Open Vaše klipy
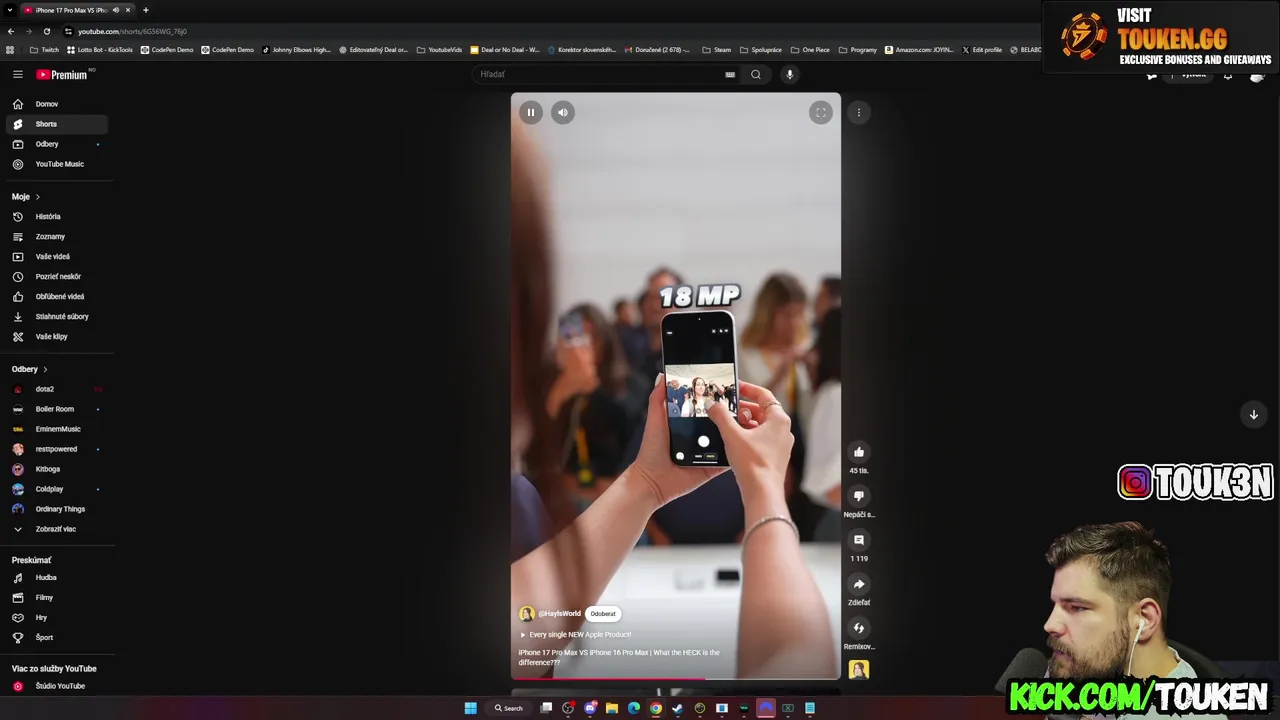The height and width of the screenshot is (720, 1280). [x=56, y=337]
